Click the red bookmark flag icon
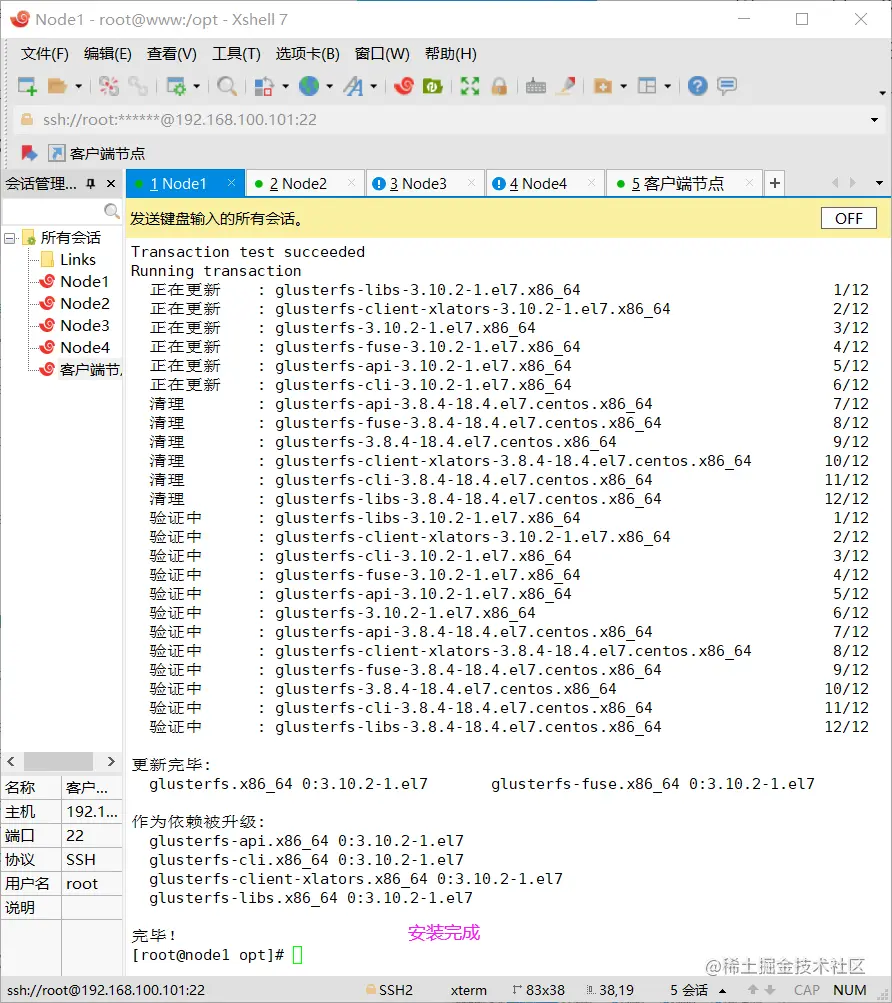The image size is (892, 1003). [29, 153]
